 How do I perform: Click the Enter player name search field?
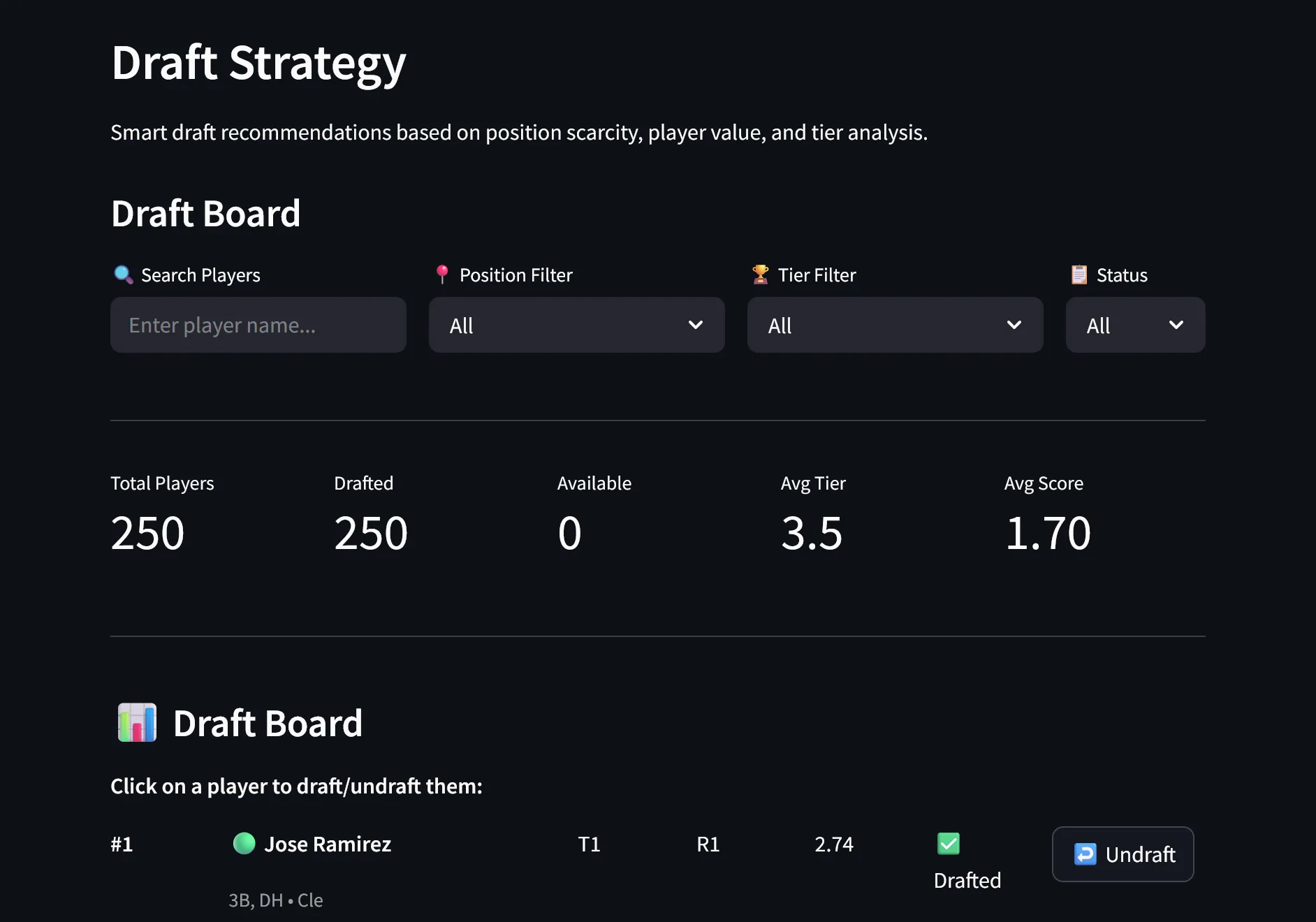(258, 325)
